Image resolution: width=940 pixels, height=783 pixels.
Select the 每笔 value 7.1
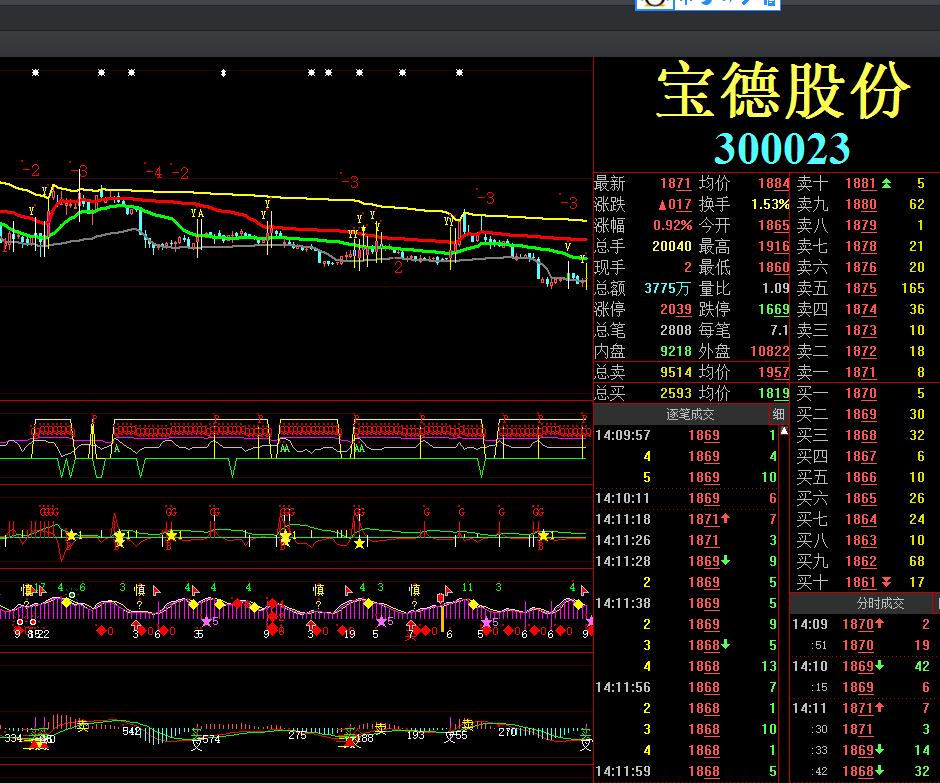tap(779, 330)
